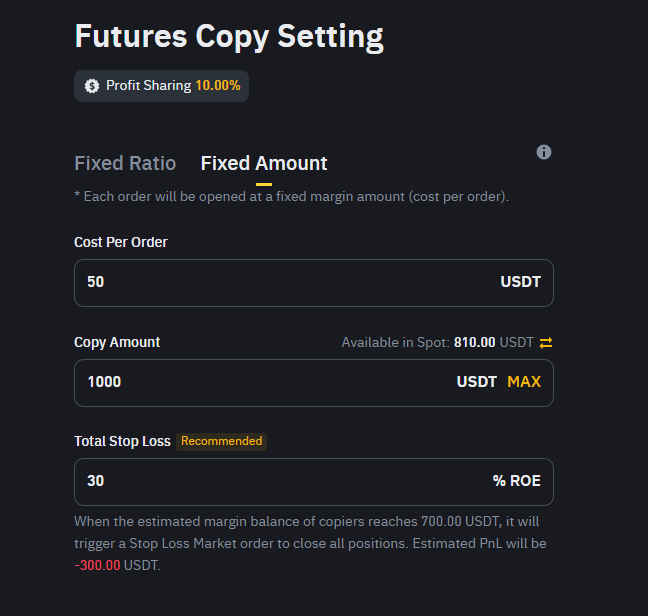Focus the Cost Per Order input field

[x=280, y=282]
